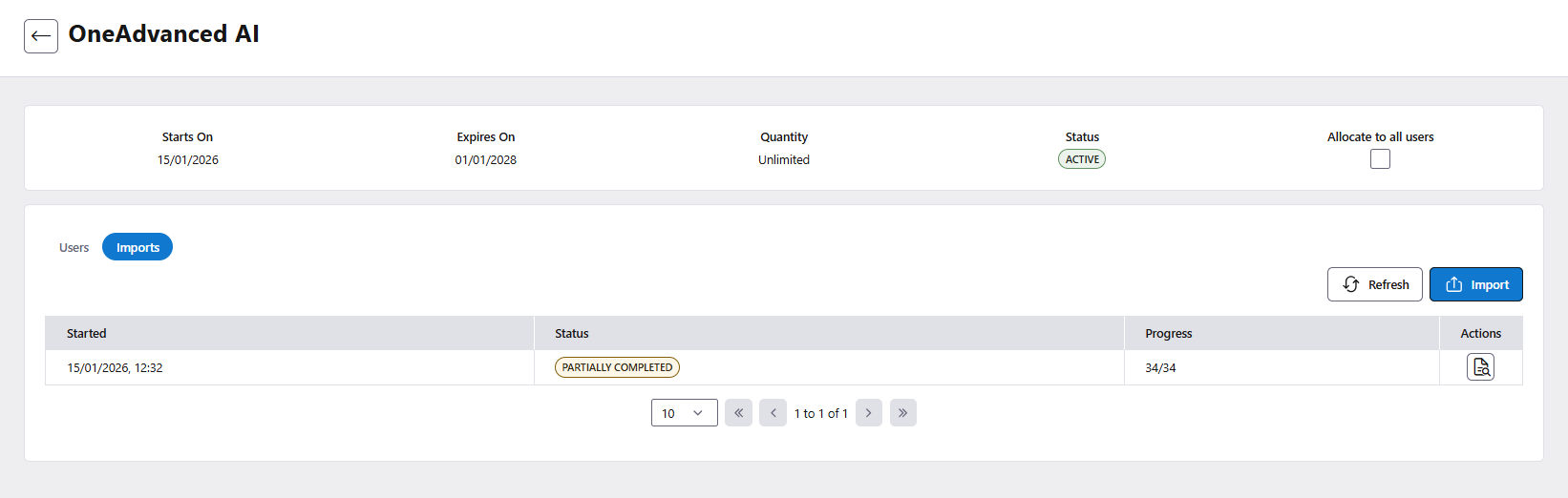Refresh the imports list
This screenshot has width=1568, height=498.
coord(1374,284)
